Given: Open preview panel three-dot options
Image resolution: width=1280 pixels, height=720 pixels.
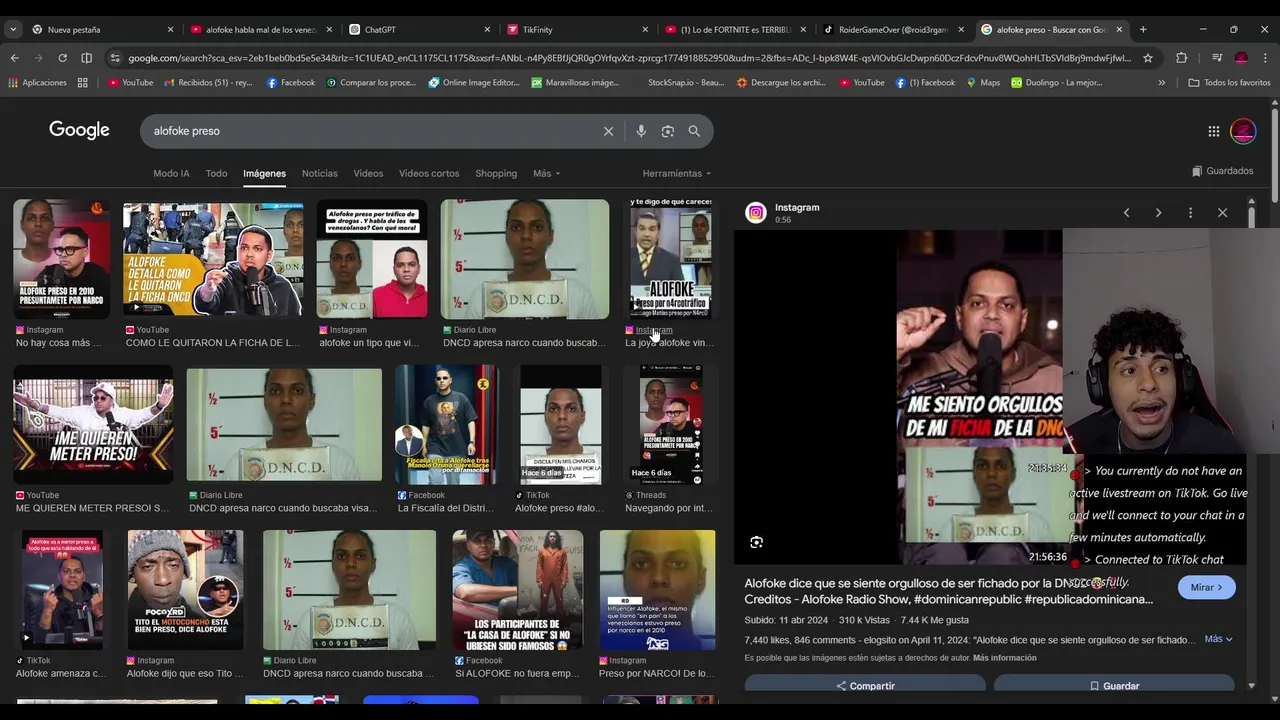Looking at the screenshot, I should pyautogui.click(x=1190, y=213).
